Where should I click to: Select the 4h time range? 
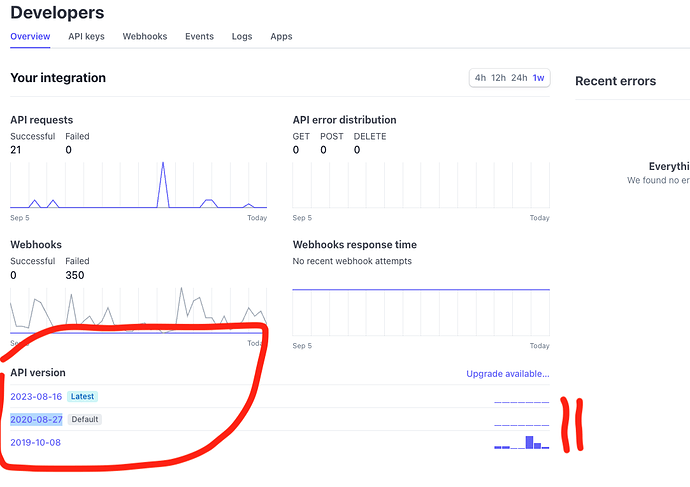pyautogui.click(x=480, y=78)
